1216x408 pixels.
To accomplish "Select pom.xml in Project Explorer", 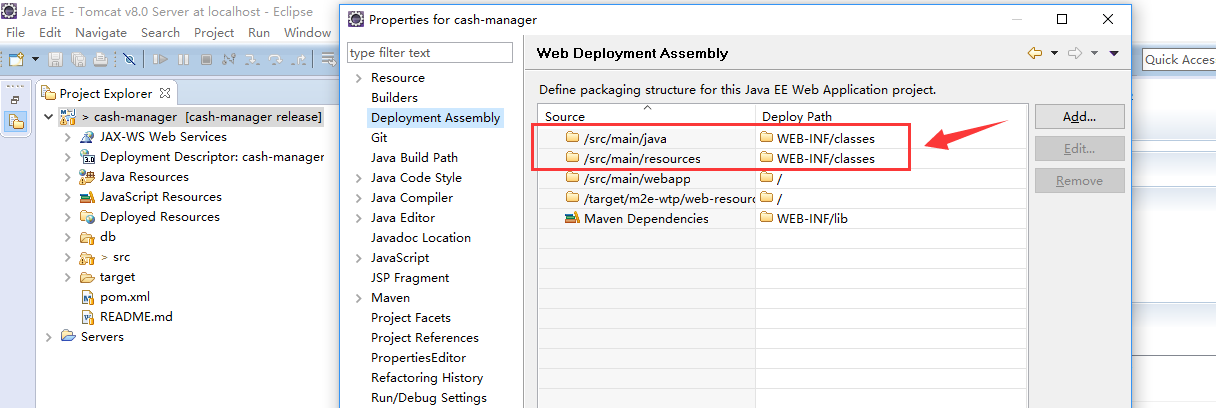I will point(124,297).
